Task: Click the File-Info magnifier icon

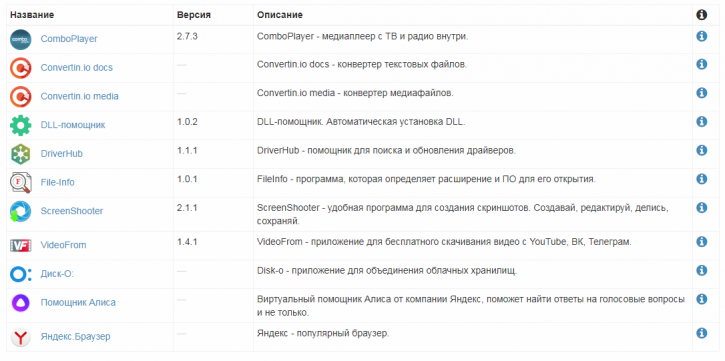Action: 21,183
